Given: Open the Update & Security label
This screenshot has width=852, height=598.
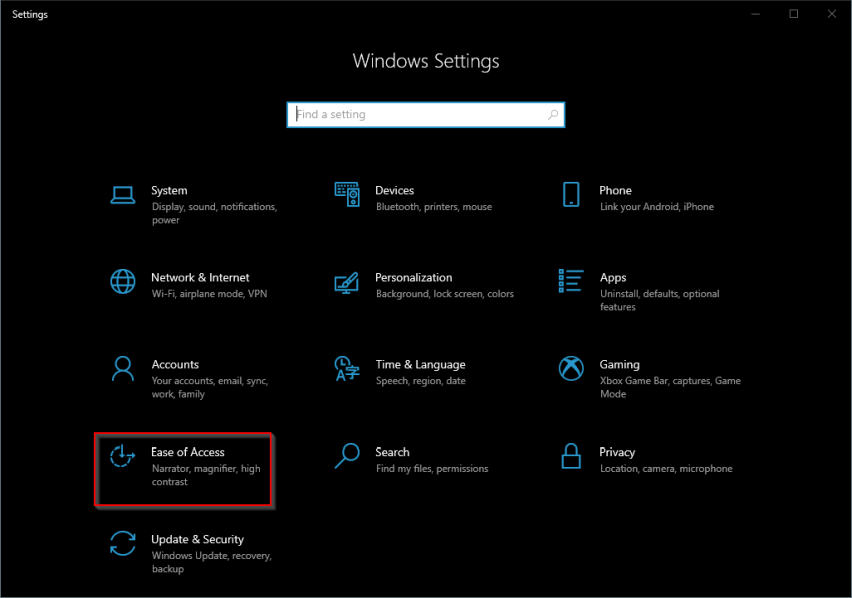Looking at the screenshot, I should coord(197,539).
